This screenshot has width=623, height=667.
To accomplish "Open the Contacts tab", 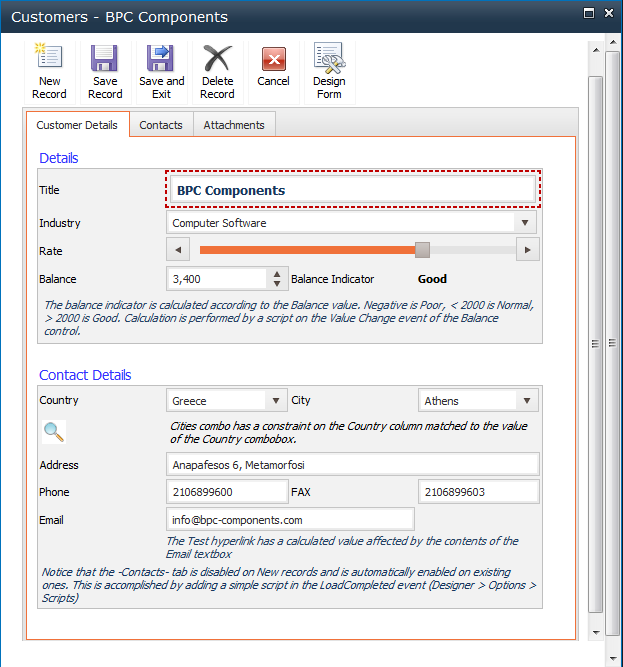I will [161, 125].
